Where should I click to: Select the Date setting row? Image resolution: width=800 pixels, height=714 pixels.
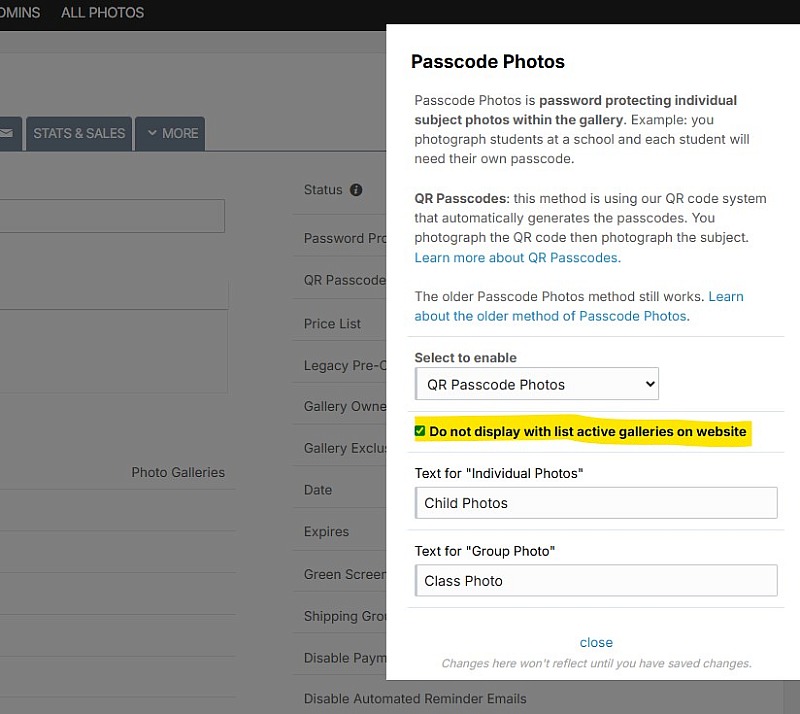coord(339,490)
